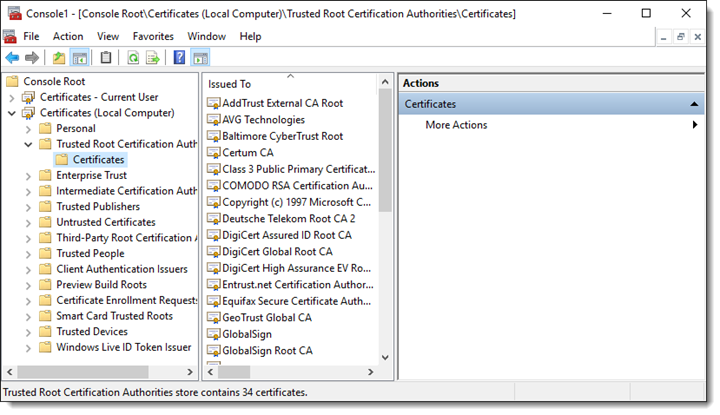This screenshot has height=415, width=720.
Task: Click Certum CA certificate icon
Action: 214,153
